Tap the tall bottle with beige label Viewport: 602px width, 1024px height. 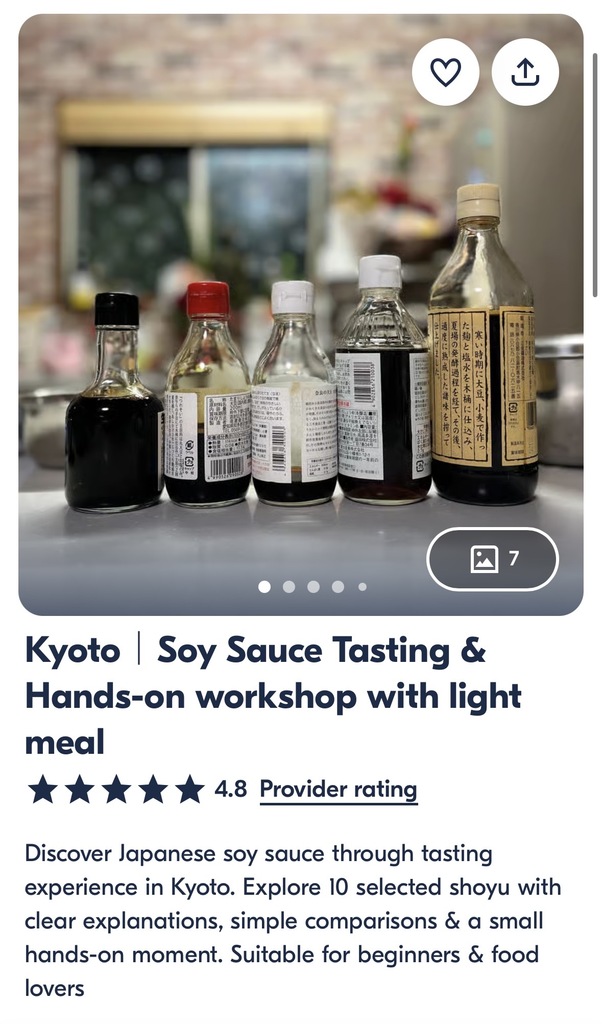pyautogui.click(x=483, y=344)
